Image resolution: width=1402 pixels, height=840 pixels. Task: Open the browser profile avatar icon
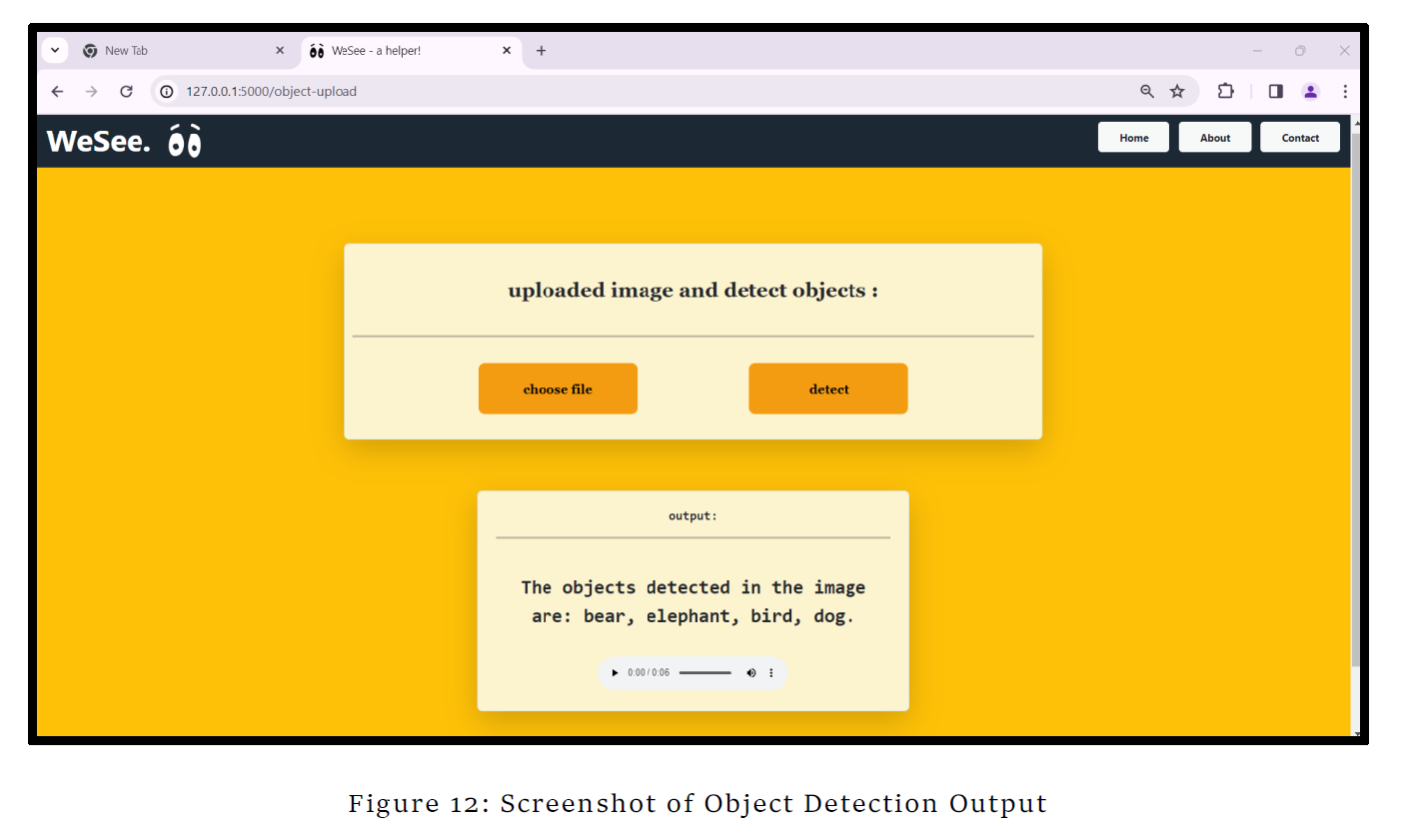(x=1310, y=91)
